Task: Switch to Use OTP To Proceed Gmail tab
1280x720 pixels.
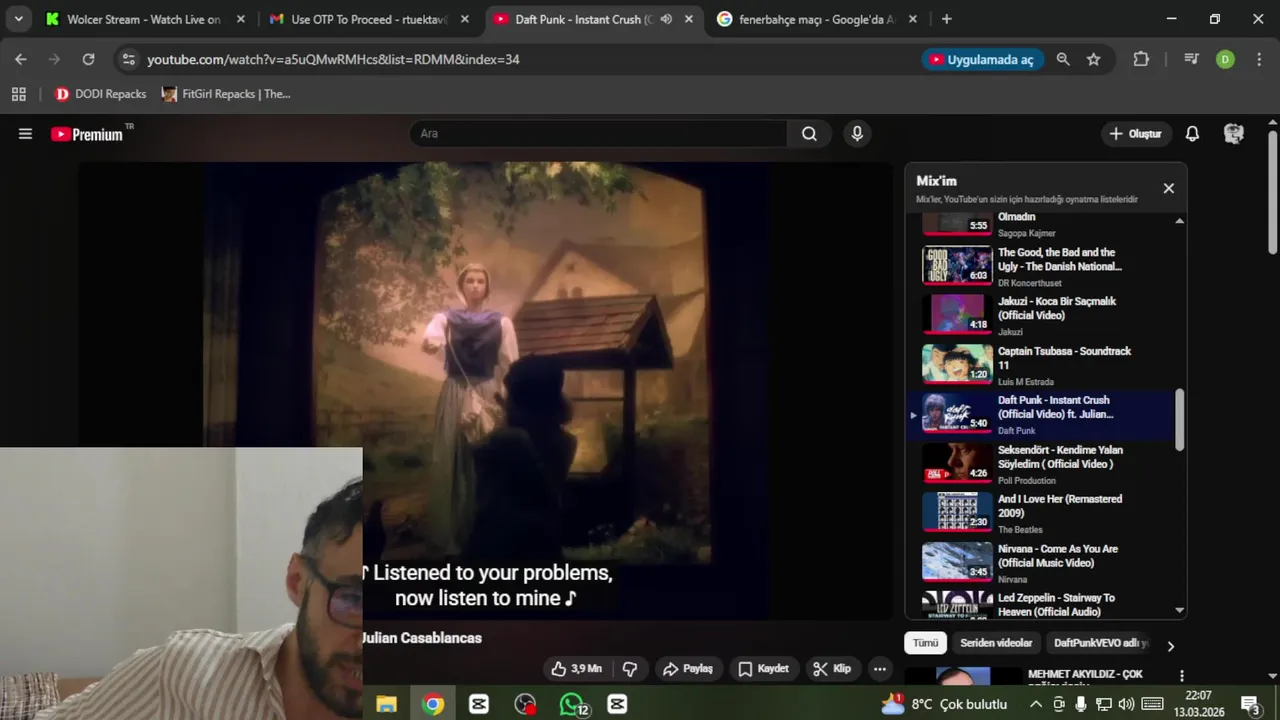Action: click(x=369, y=19)
